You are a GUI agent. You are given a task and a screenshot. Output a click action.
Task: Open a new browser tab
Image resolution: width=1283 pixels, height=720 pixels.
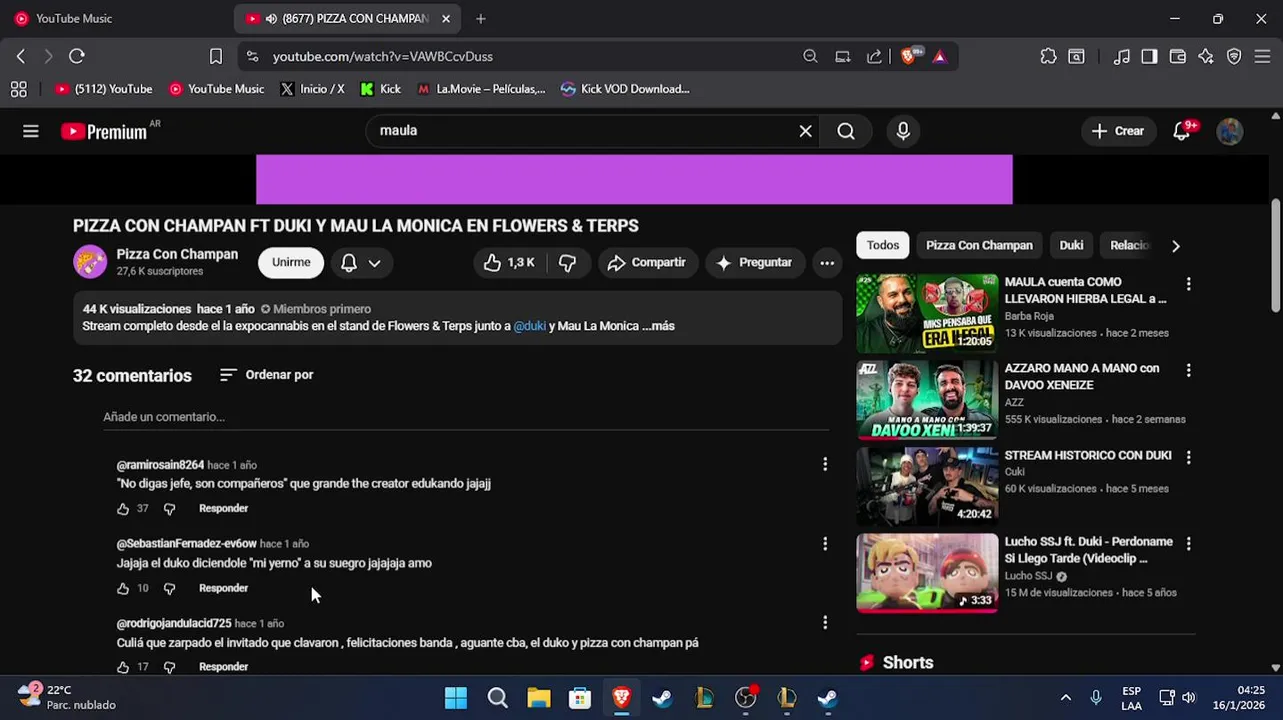click(x=480, y=18)
